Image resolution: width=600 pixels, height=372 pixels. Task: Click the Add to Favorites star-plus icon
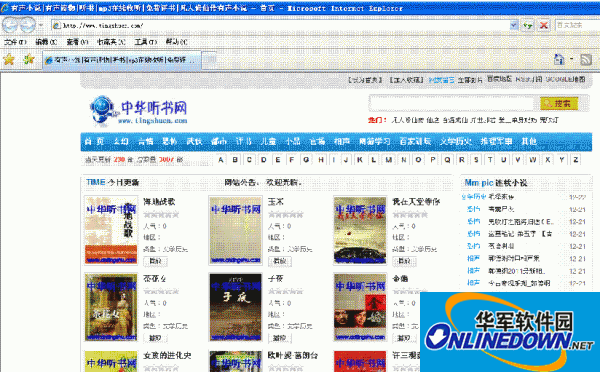(29, 59)
